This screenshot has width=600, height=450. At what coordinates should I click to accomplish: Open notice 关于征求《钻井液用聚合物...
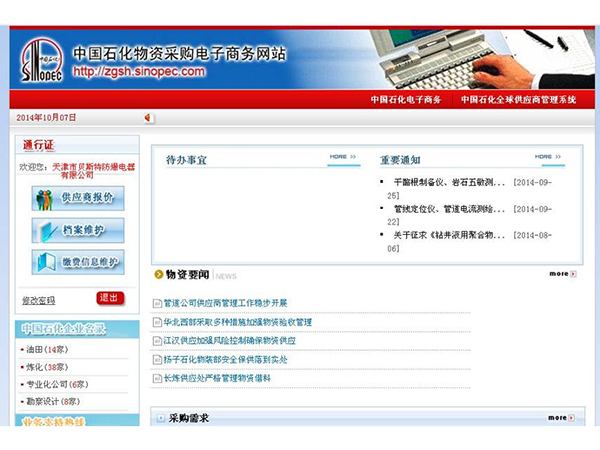(x=449, y=235)
